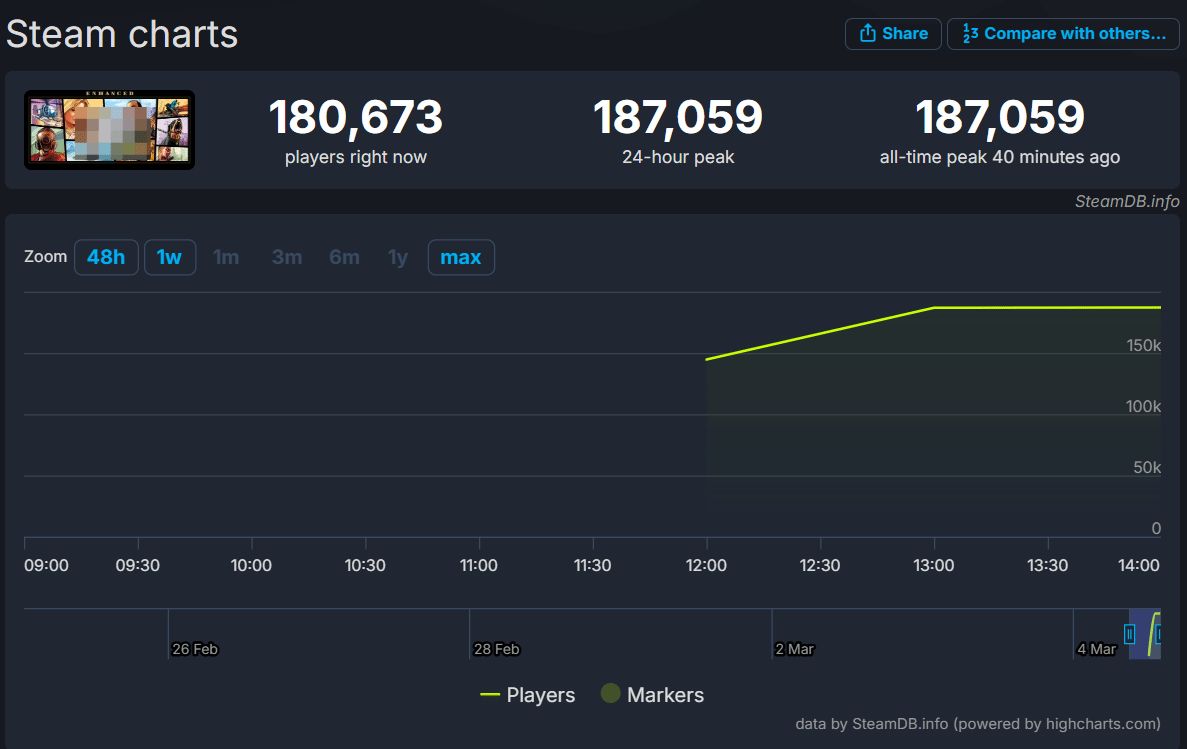Open Compare with others
1187x749 pixels.
[1063, 34]
